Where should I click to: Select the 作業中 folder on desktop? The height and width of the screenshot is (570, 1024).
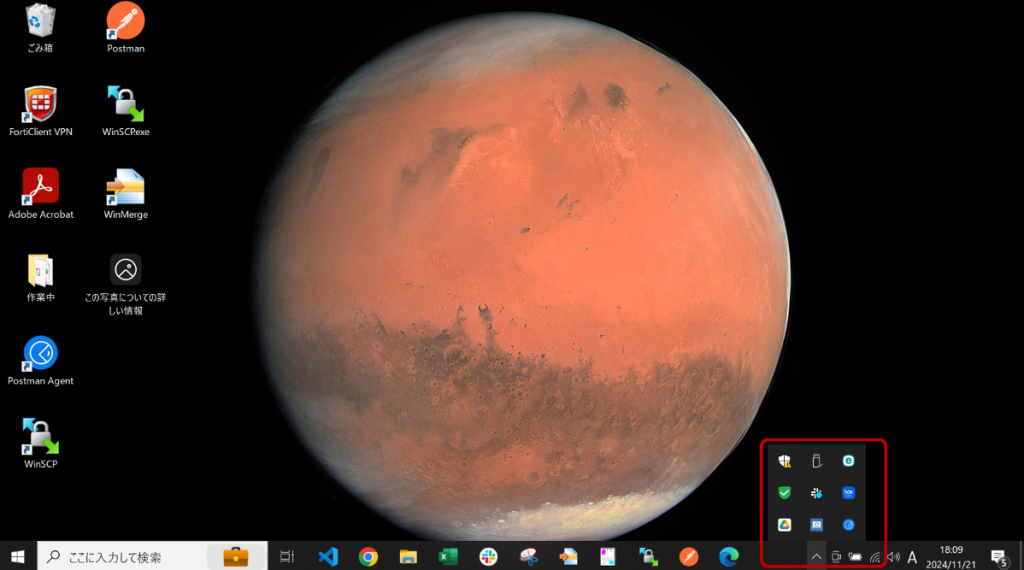coord(40,277)
